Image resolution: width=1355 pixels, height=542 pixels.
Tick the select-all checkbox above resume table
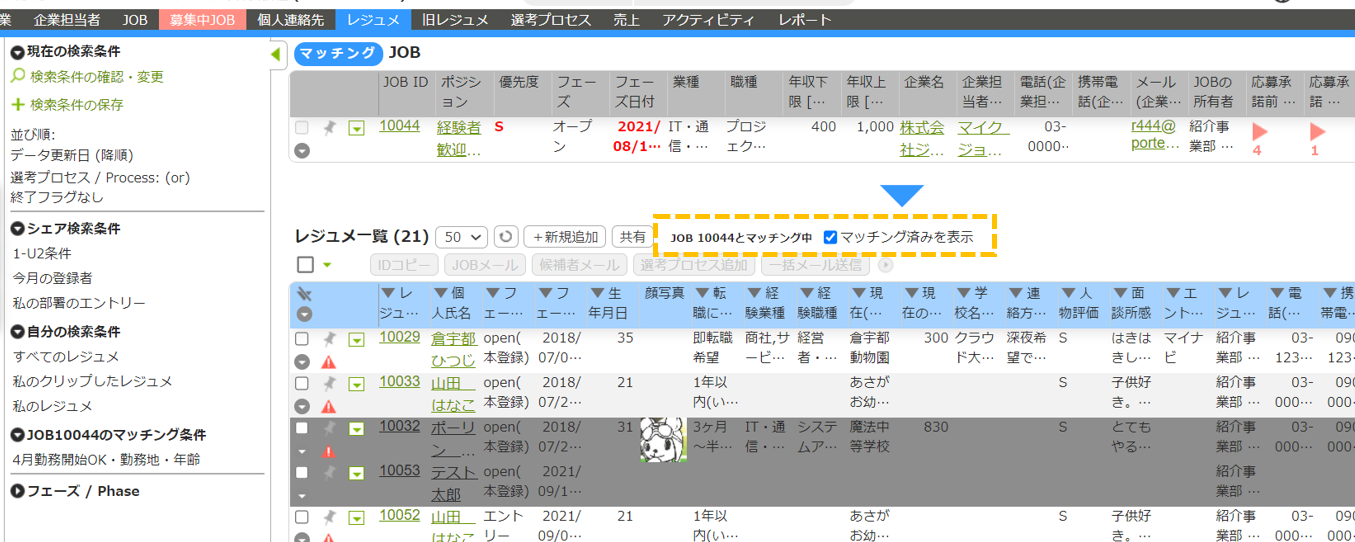point(306,265)
